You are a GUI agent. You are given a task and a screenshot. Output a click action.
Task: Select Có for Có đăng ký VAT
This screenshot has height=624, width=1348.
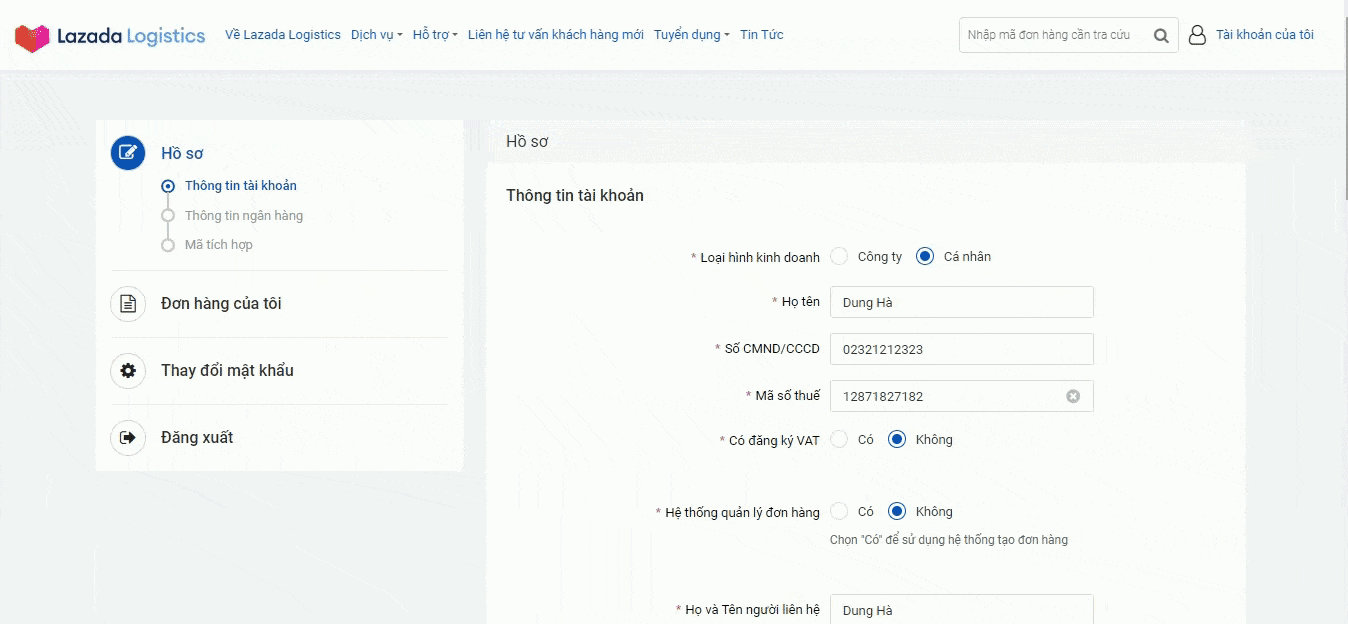point(839,439)
